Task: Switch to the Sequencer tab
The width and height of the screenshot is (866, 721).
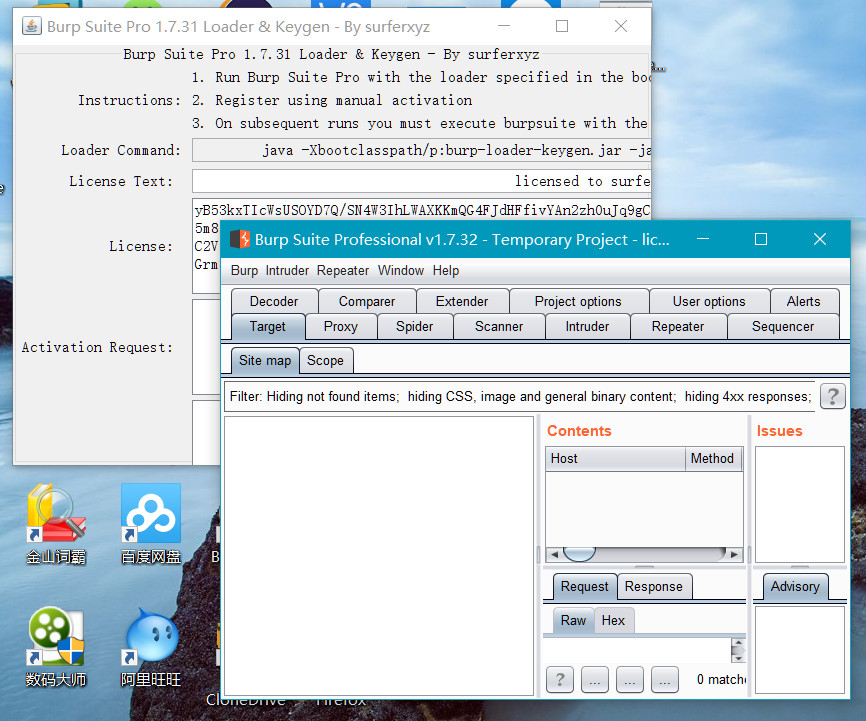Action: tap(783, 327)
